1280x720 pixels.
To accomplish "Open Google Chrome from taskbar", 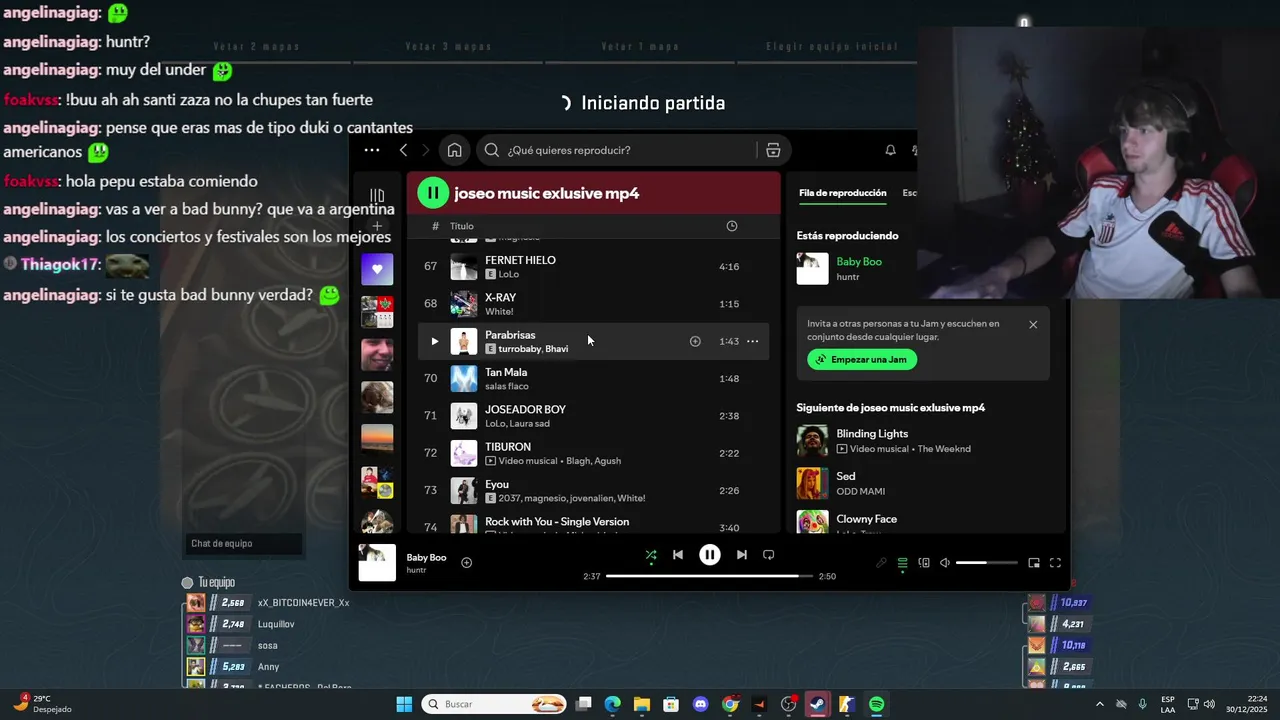I will tap(730, 704).
